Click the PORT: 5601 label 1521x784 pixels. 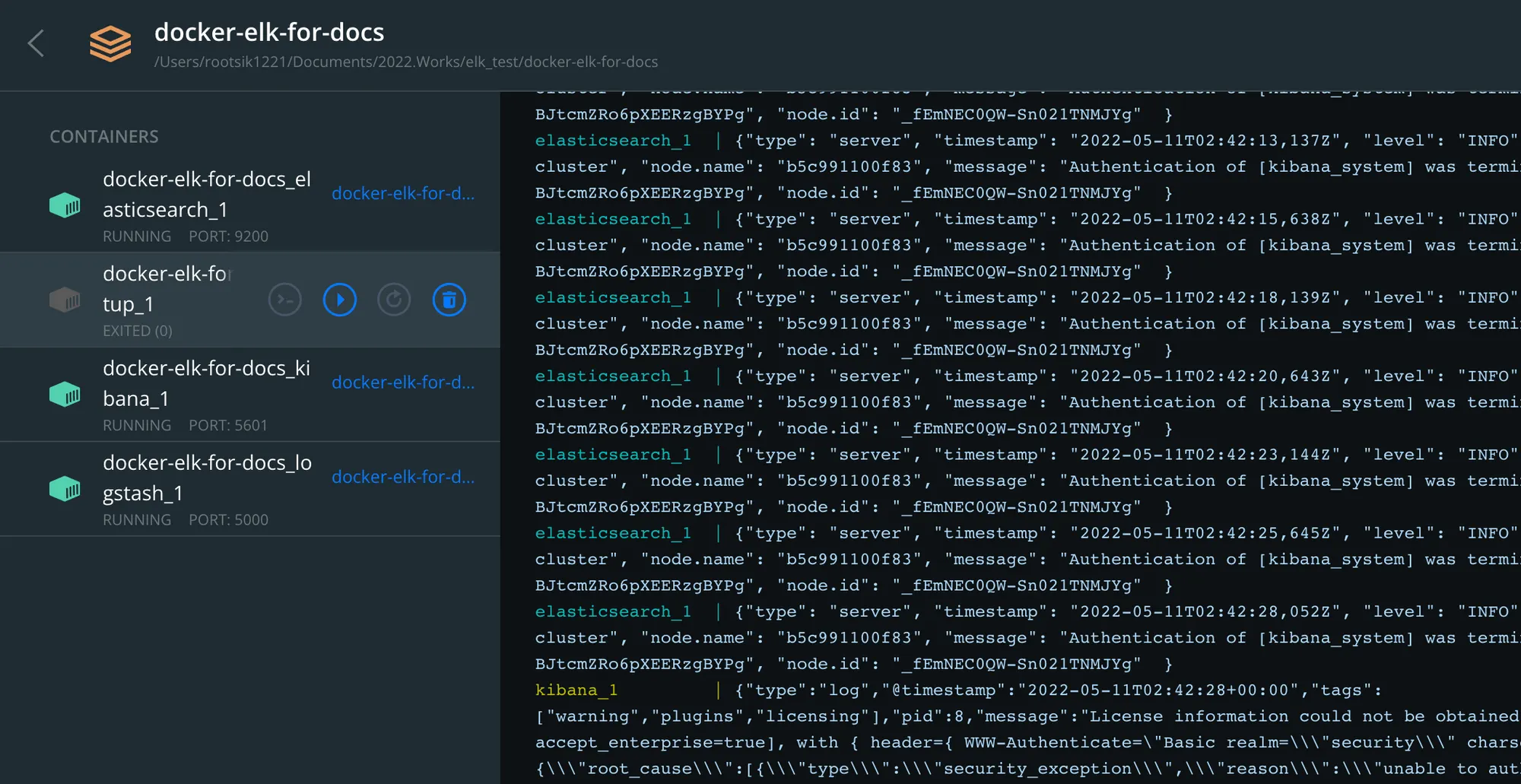pyautogui.click(x=228, y=425)
